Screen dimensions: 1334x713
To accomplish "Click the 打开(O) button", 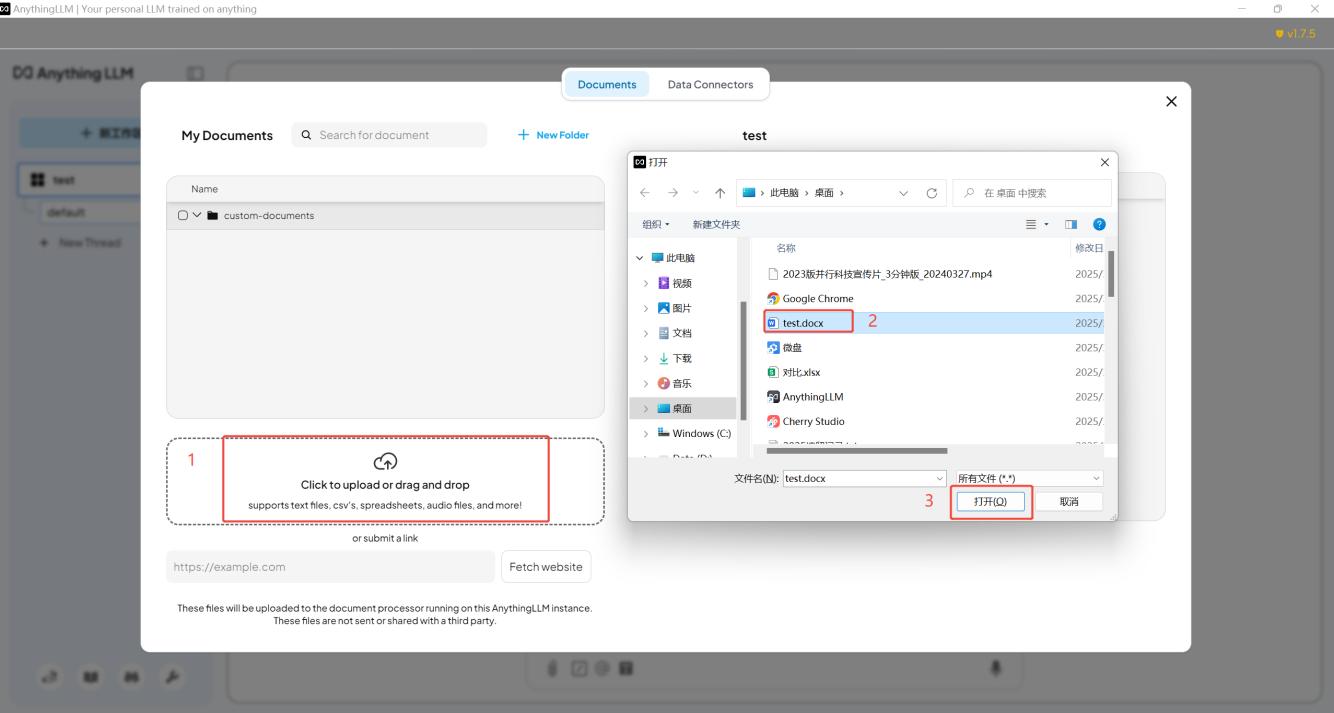I will click(x=990, y=501).
